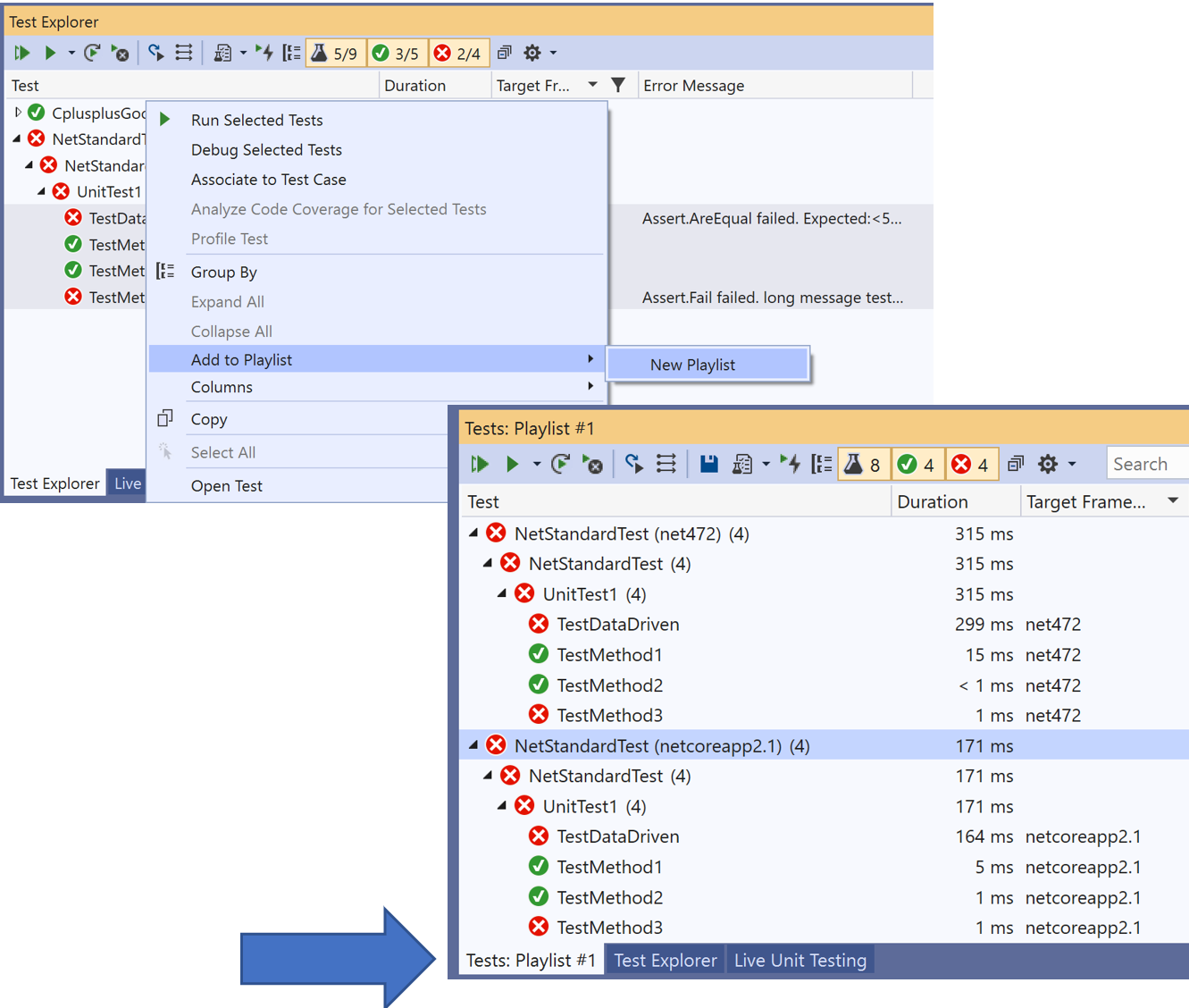Run all tests in the Test Explorer toolbar
The image size is (1189, 1008).
22,54
